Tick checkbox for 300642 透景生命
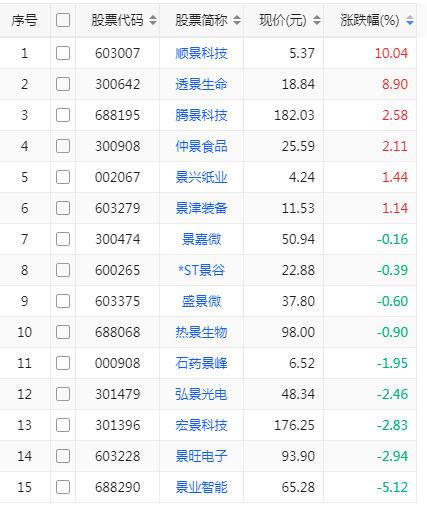Screen dimensions: 427x510 63,84
